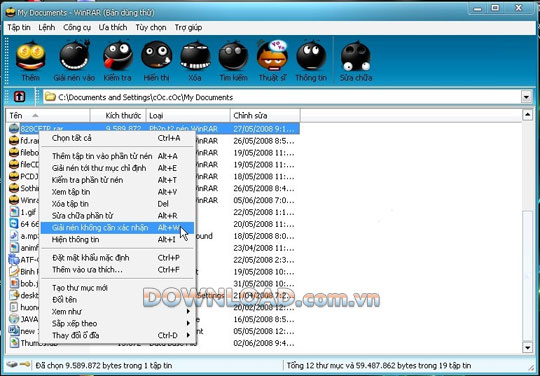Click the bob.j image file icon

click(x=14, y=283)
